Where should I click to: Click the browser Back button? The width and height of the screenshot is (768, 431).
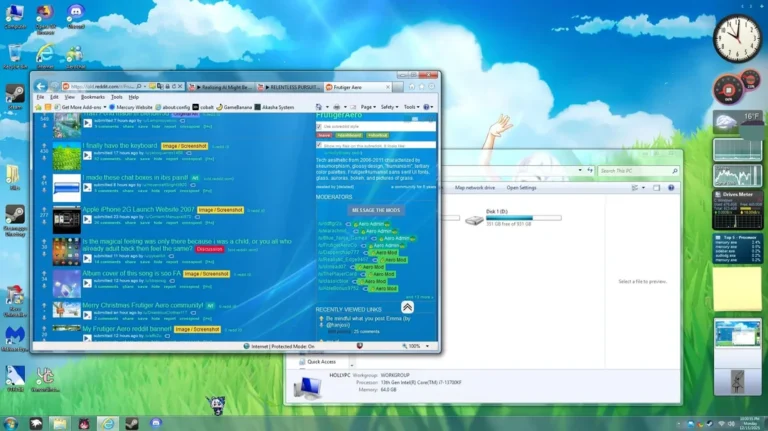(42, 86)
